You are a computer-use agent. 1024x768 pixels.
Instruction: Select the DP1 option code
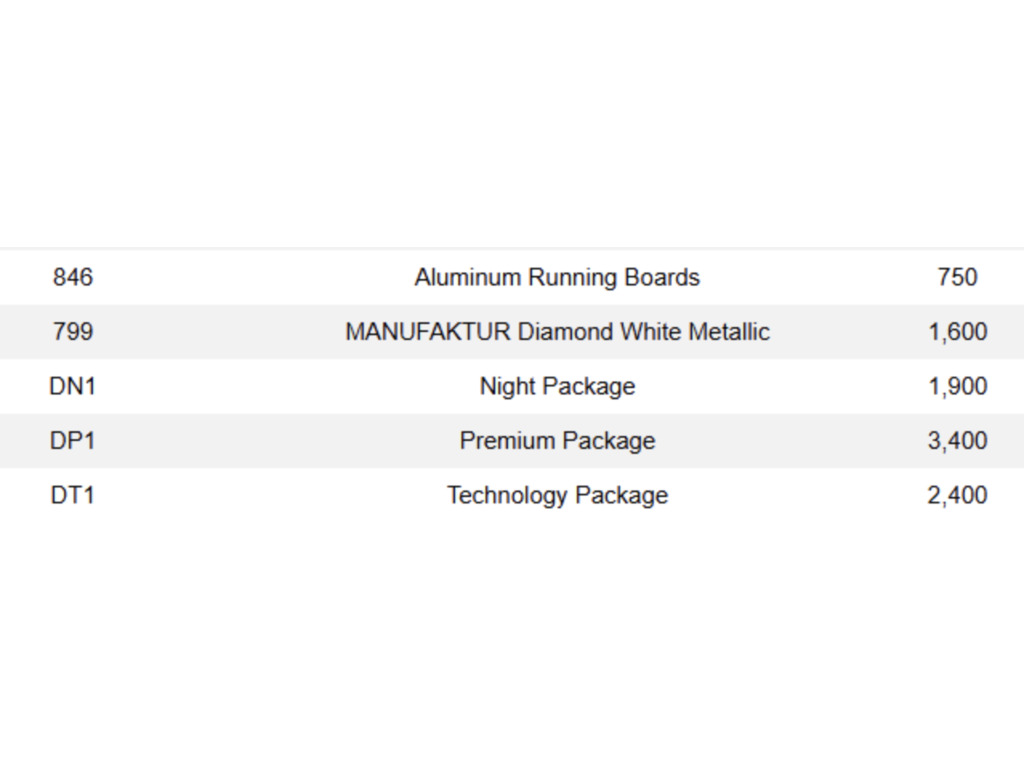point(72,441)
